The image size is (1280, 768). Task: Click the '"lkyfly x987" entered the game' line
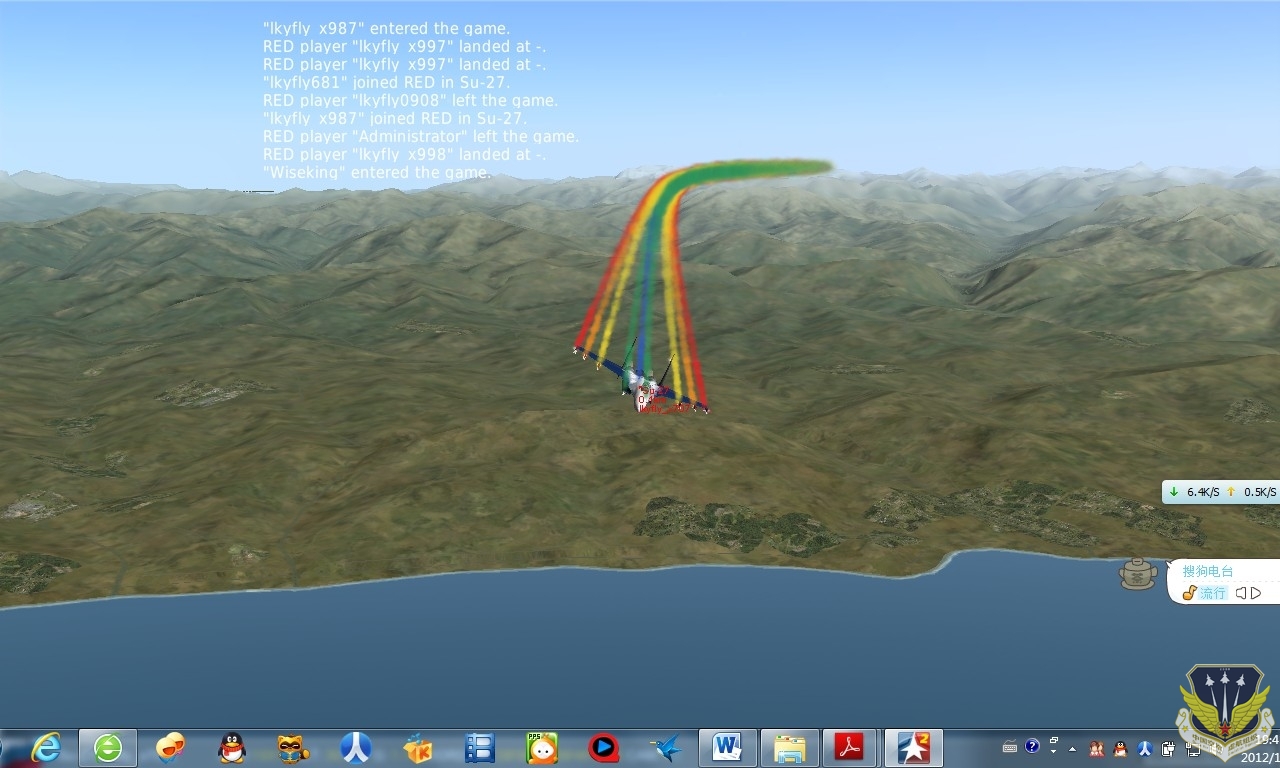386,28
